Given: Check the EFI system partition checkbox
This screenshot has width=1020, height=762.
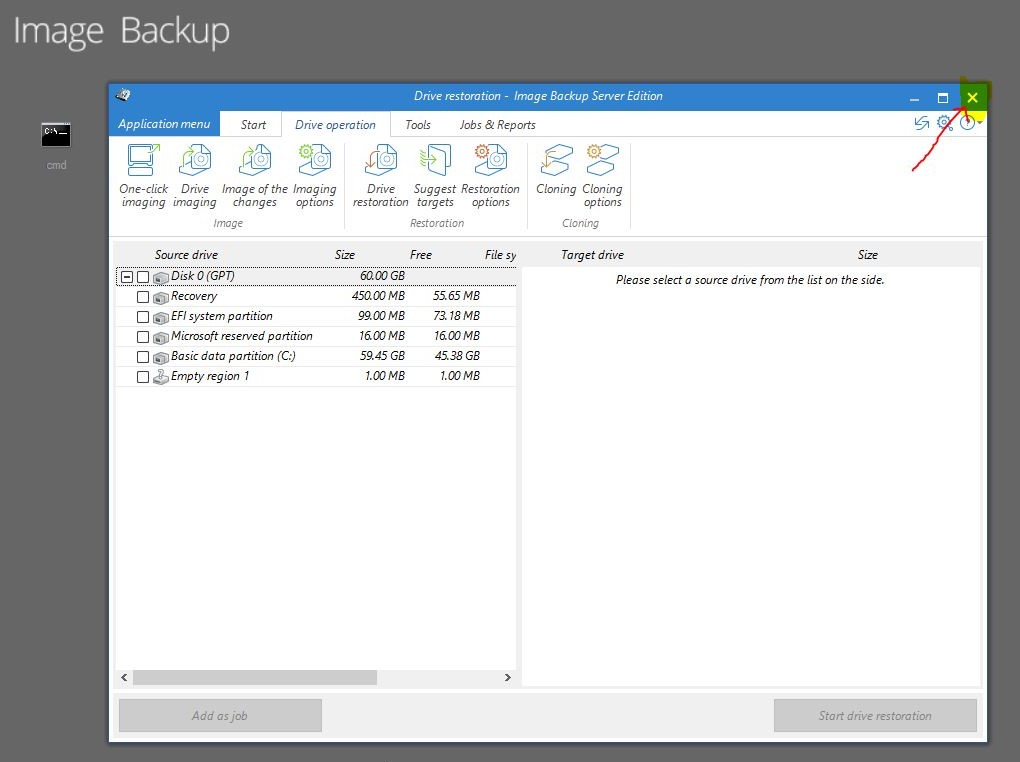Looking at the screenshot, I should click(143, 317).
